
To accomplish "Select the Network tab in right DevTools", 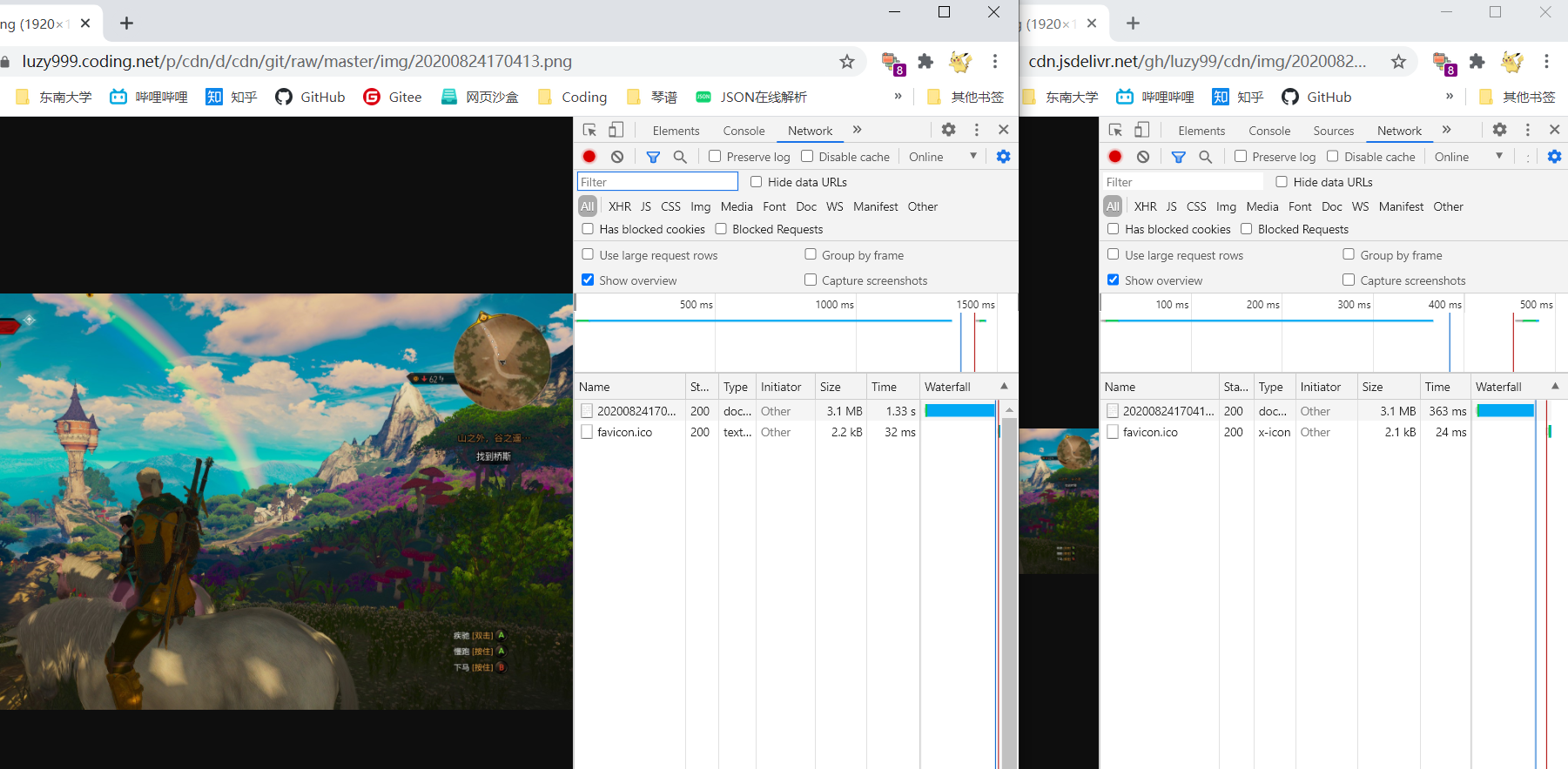I will pyautogui.click(x=1399, y=131).
